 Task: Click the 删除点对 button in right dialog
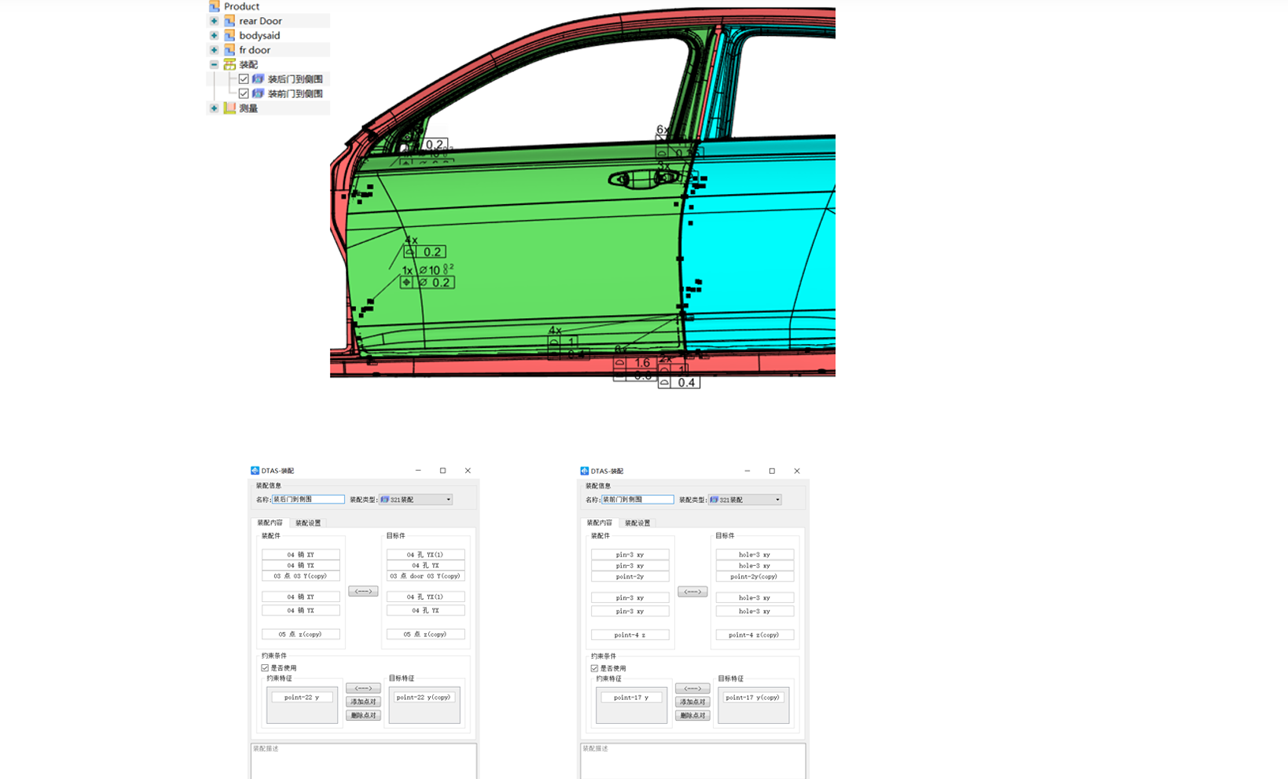(693, 714)
